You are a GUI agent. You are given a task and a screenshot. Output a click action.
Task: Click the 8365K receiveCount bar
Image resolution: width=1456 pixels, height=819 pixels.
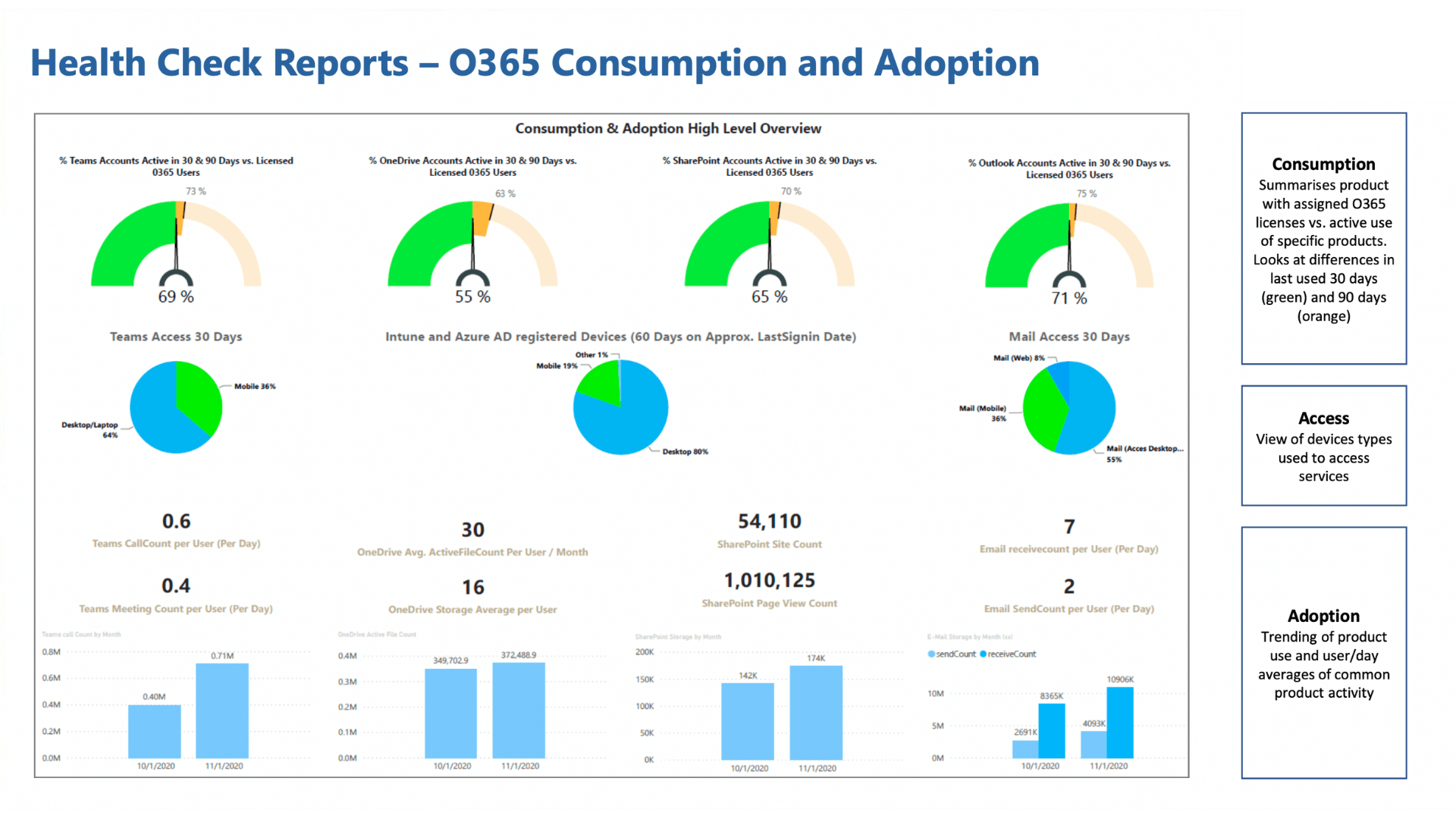pos(1052,731)
